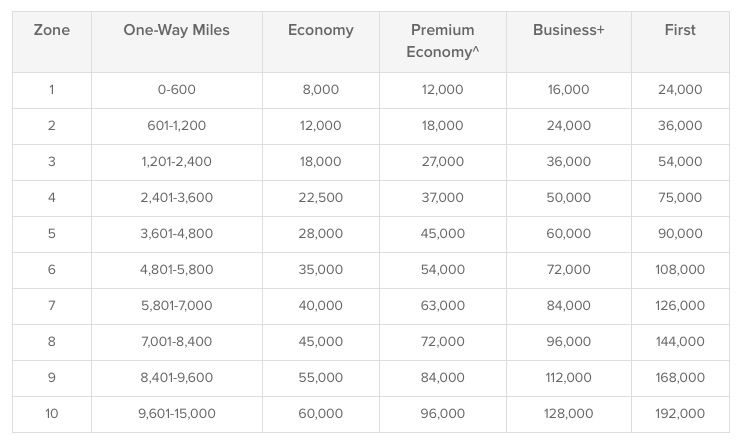Click the Economy column header
Viewport: 737px width, 440px height.
(x=321, y=30)
